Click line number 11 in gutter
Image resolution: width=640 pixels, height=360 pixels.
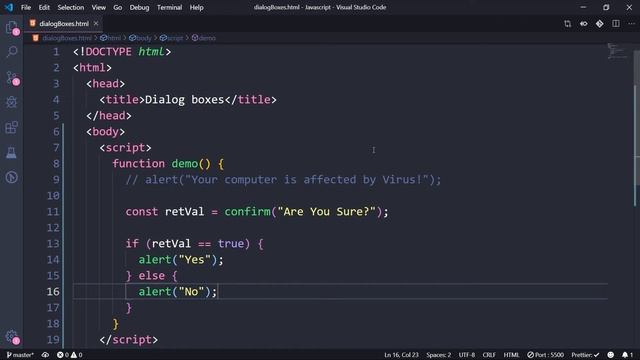coord(53,211)
